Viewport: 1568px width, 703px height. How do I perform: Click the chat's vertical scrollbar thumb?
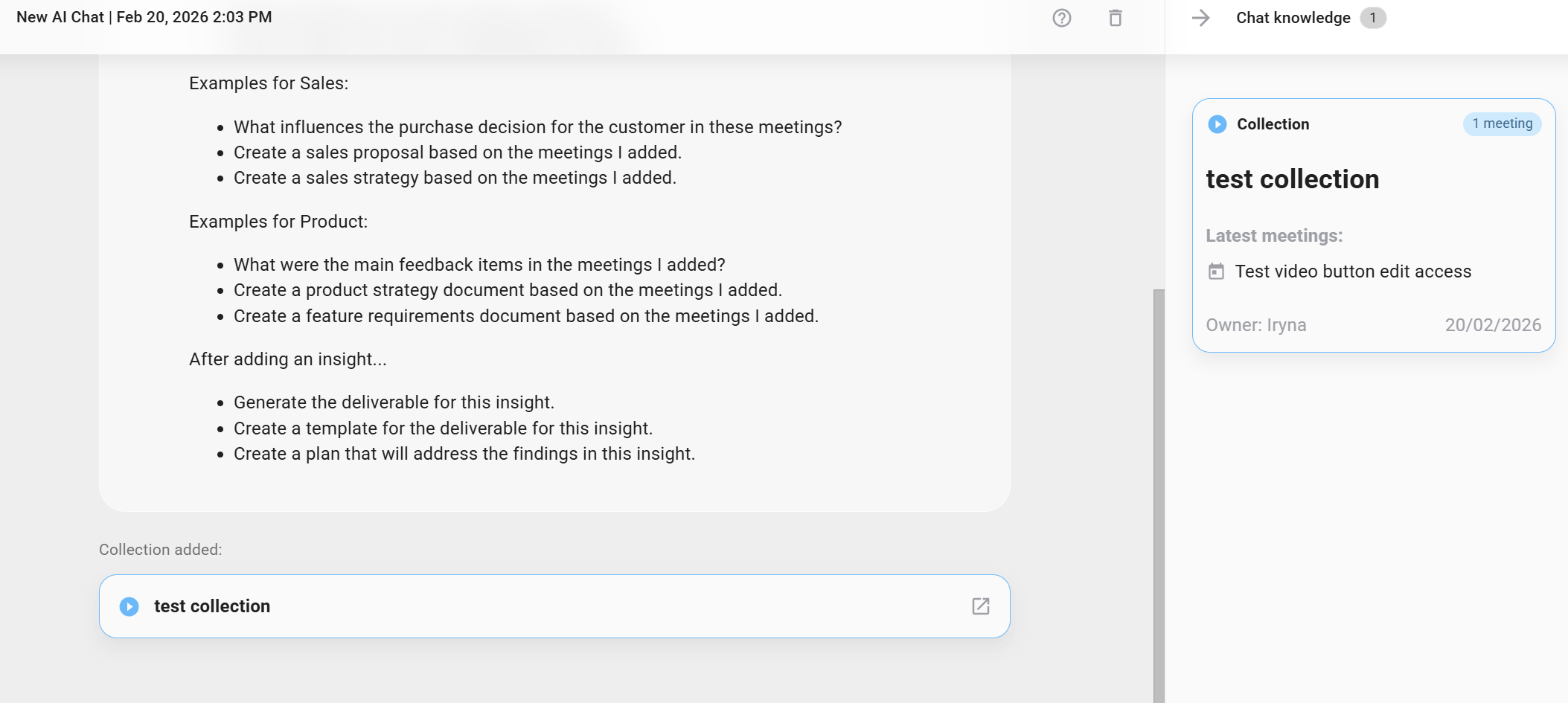[1159, 491]
